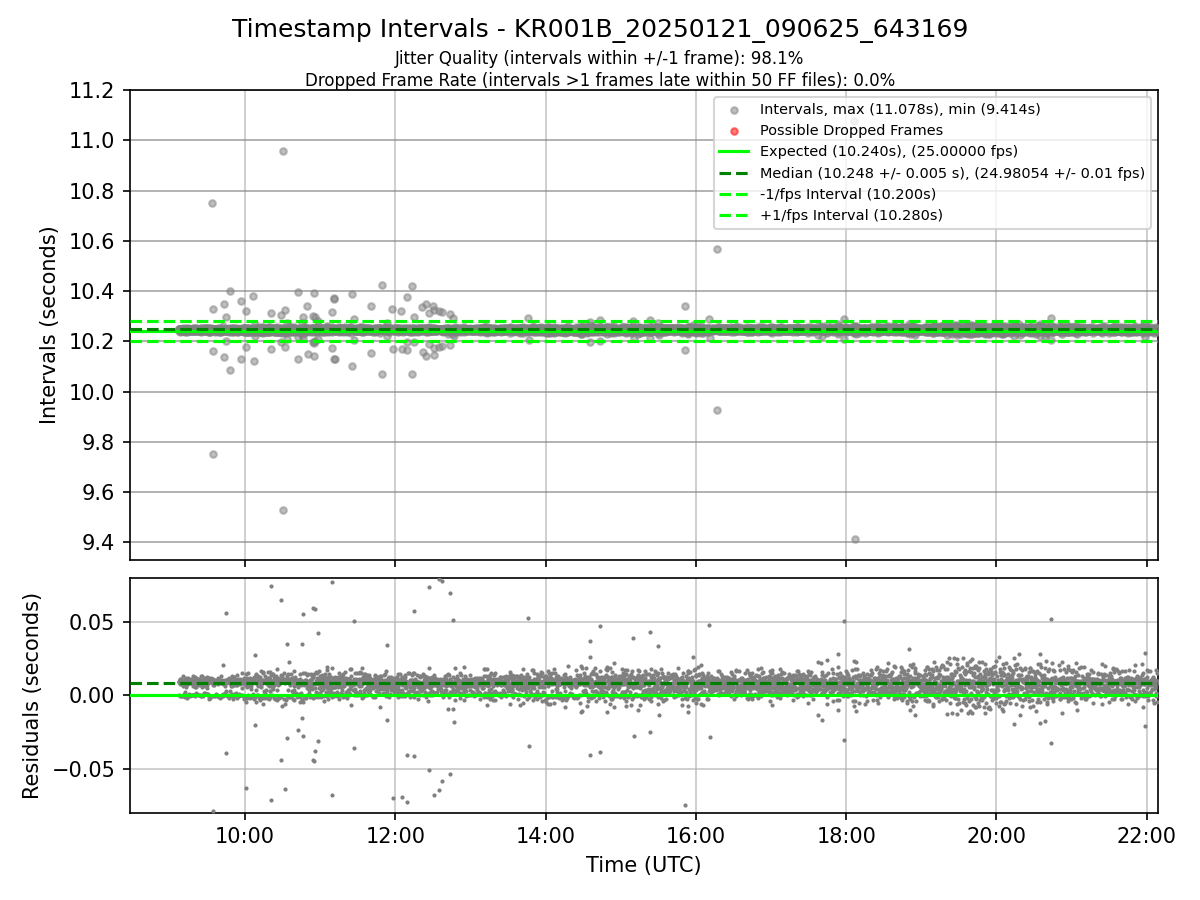Select the 'Dropped Frame Rate' subtitle line reading 0.0%
1200x900 pixels.
pos(600,80)
